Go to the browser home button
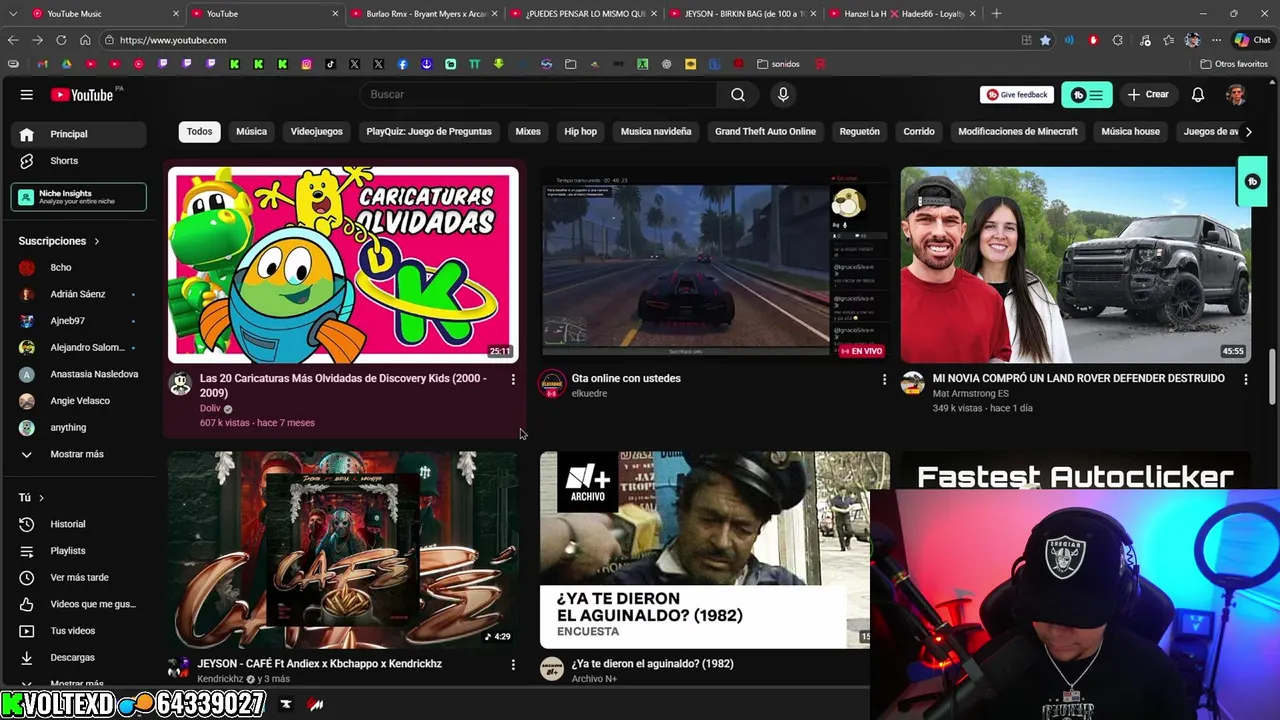This screenshot has width=1280, height=720. [85, 40]
